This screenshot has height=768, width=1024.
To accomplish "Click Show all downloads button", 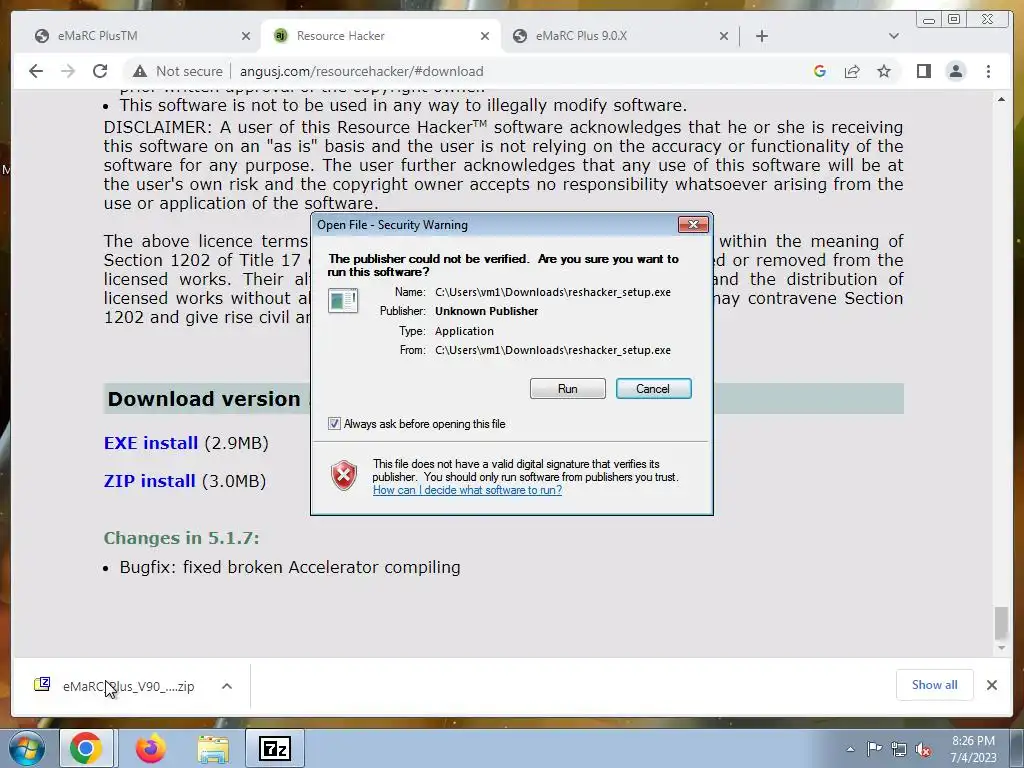I will click(x=935, y=685).
